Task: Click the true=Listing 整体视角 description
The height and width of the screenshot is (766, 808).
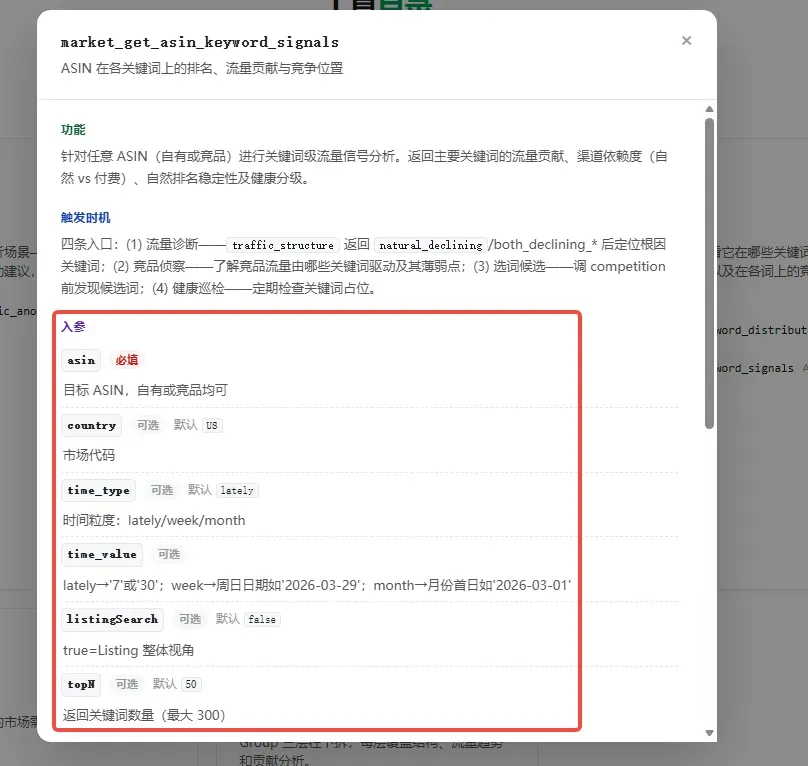Action: click(128, 650)
